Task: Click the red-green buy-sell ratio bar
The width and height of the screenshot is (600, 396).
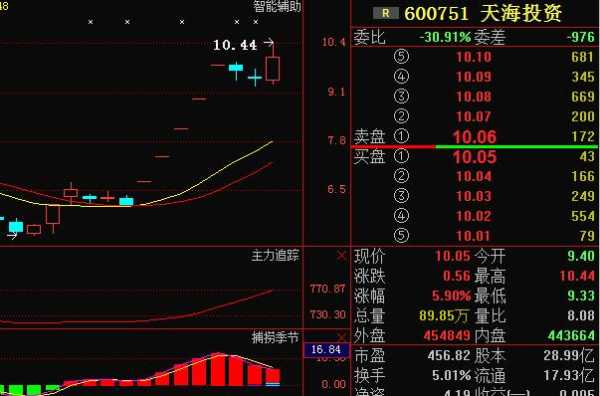Action: (474, 147)
